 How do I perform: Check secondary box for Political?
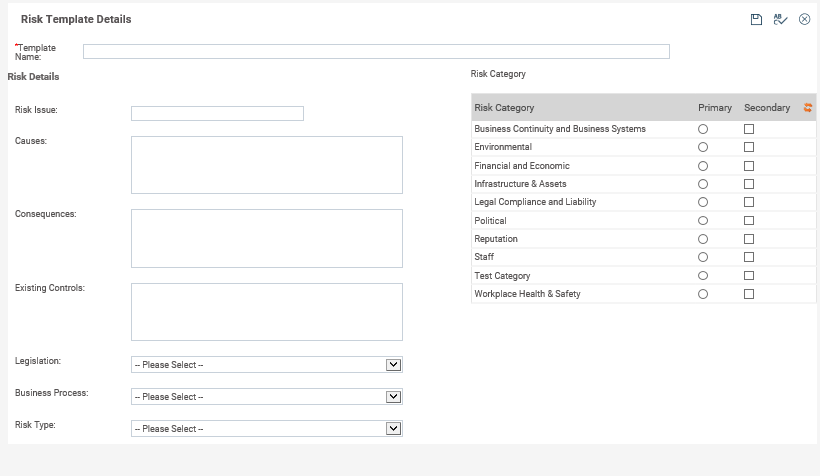[749, 221]
